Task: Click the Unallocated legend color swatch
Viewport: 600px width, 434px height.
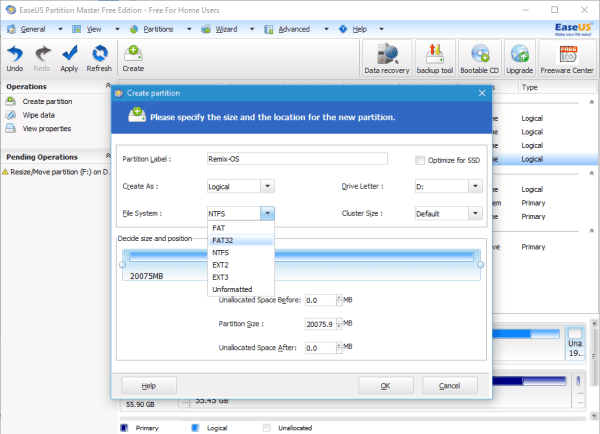Action: pos(267,427)
